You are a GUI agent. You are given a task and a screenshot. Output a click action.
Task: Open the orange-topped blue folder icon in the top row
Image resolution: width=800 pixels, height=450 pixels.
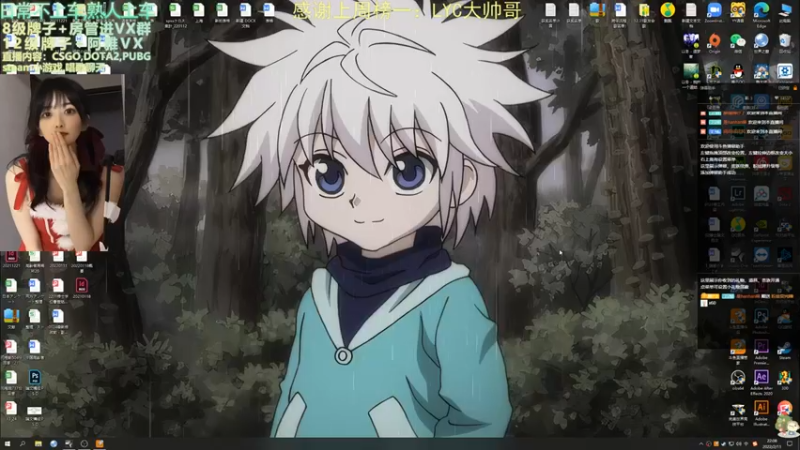click(597, 10)
